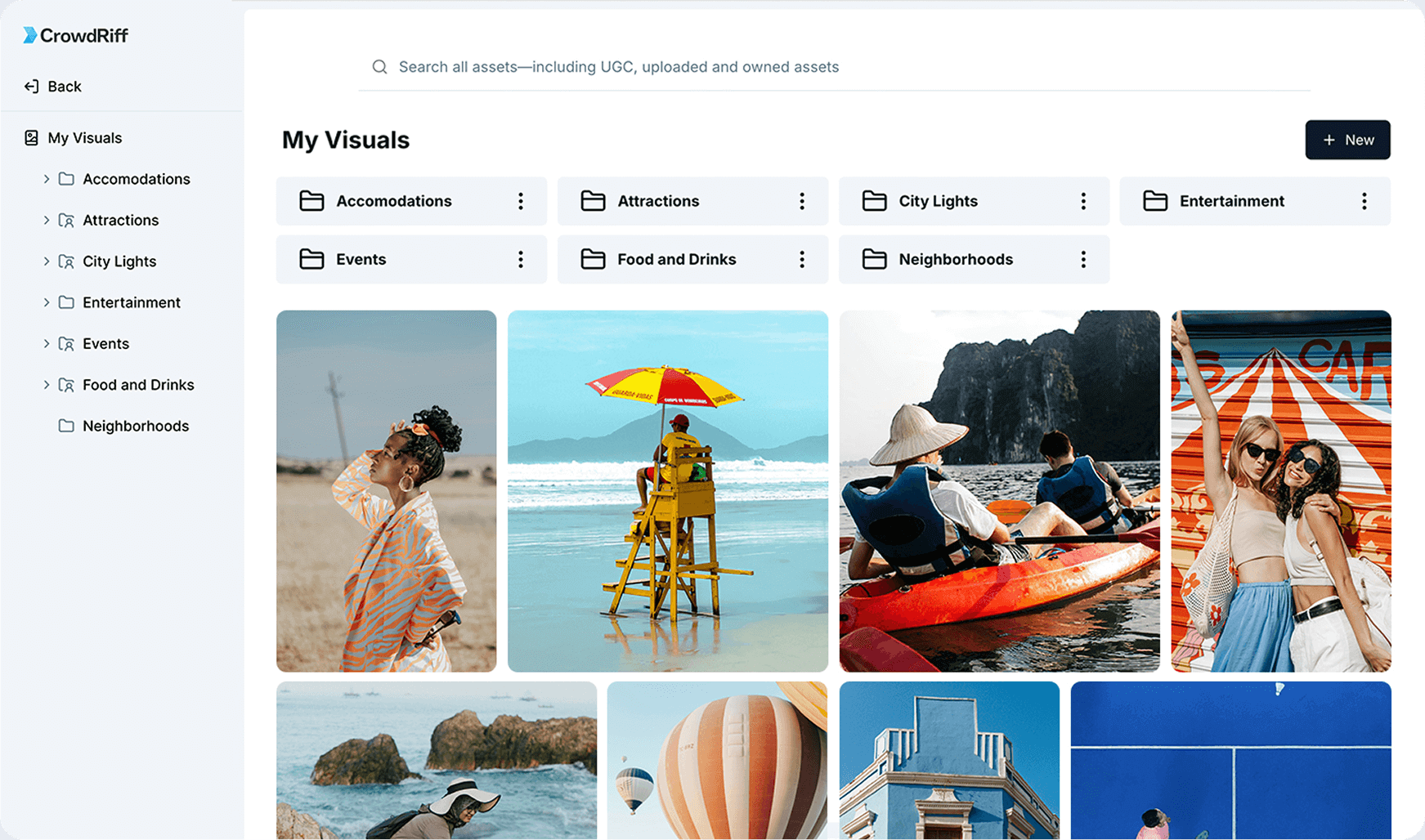1425x840 pixels.
Task: Open City Lights folder card options menu
Action: coord(1083,201)
